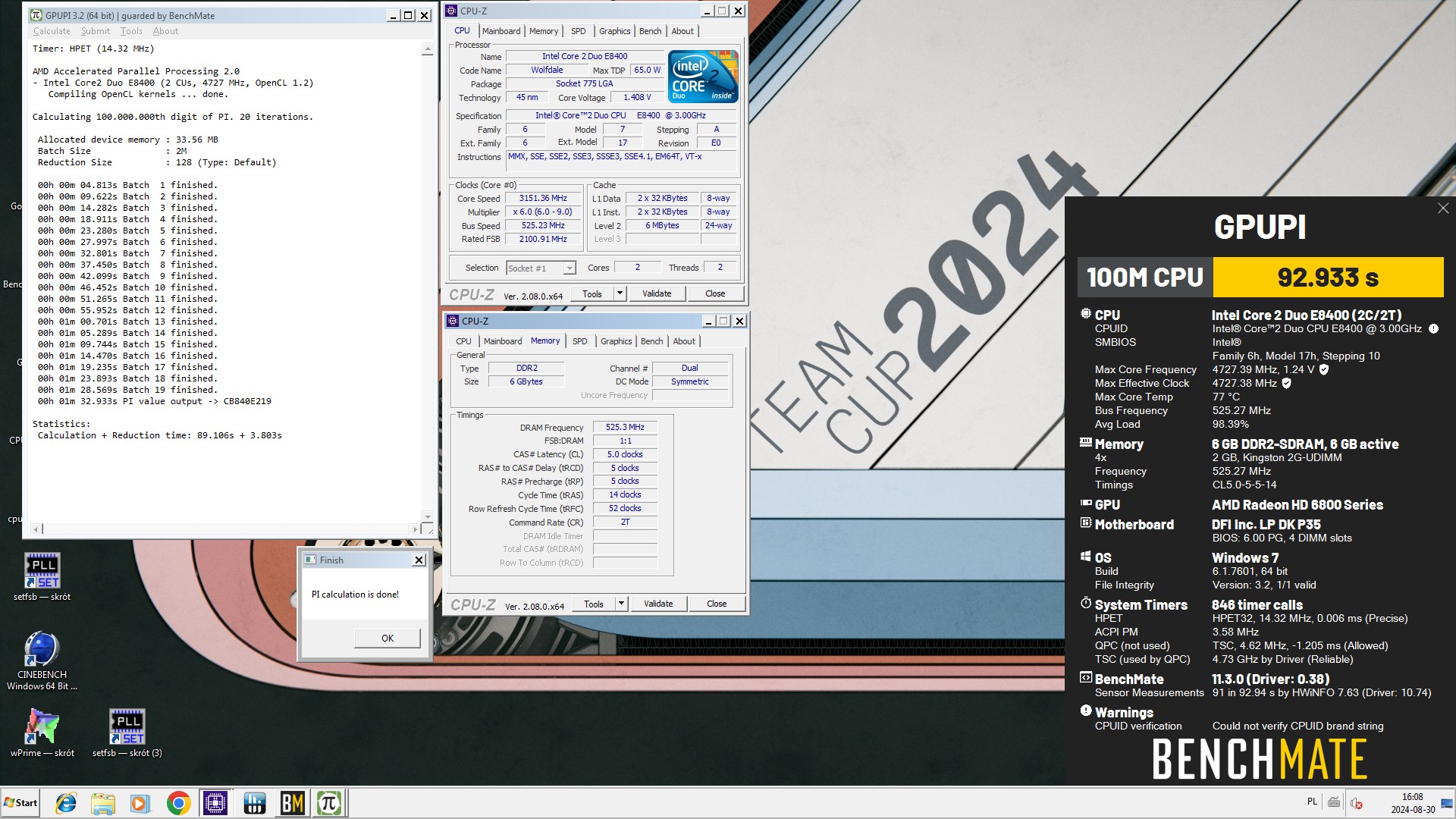Open Calculate menu in GPUPI
The height and width of the screenshot is (819, 1456).
[x=52, y=31]
